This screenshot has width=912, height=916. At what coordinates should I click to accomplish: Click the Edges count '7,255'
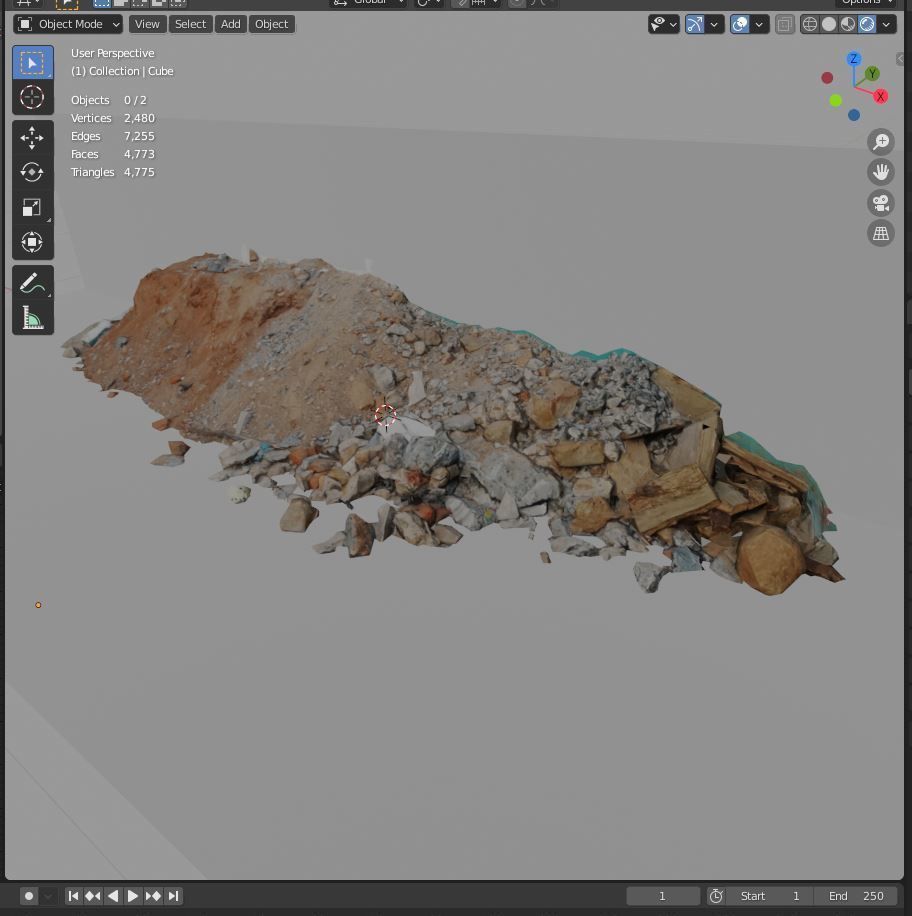click(x=139, y=136)
